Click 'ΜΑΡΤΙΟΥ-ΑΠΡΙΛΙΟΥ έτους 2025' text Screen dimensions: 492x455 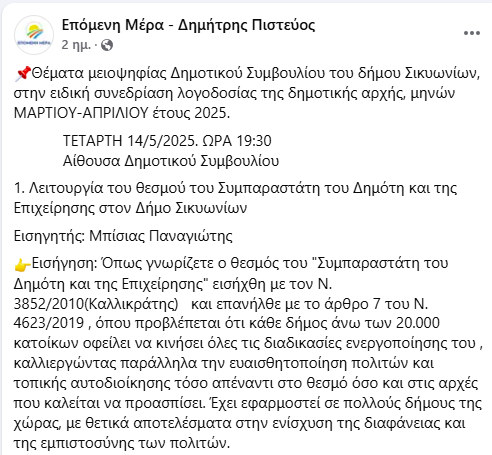[122, 114]
